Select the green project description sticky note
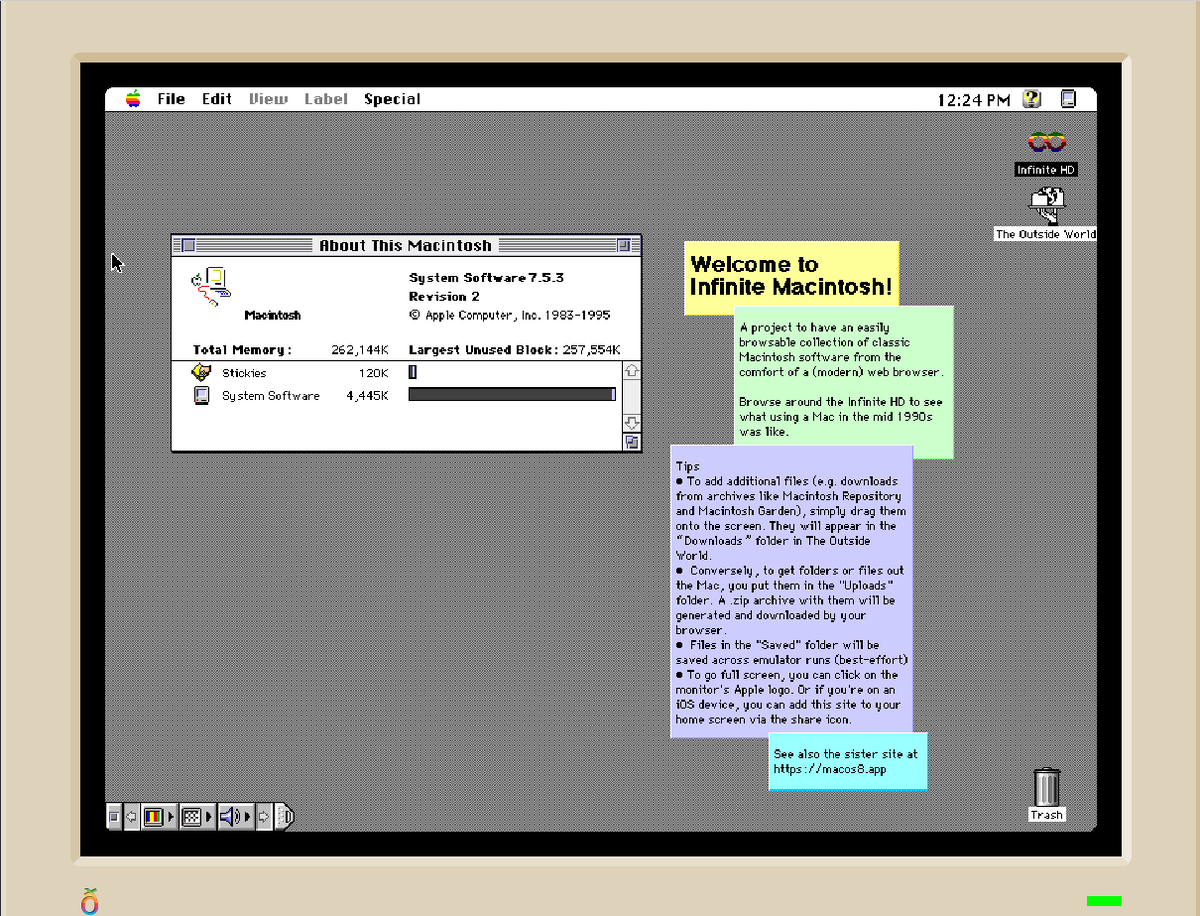 coord(844,382)
